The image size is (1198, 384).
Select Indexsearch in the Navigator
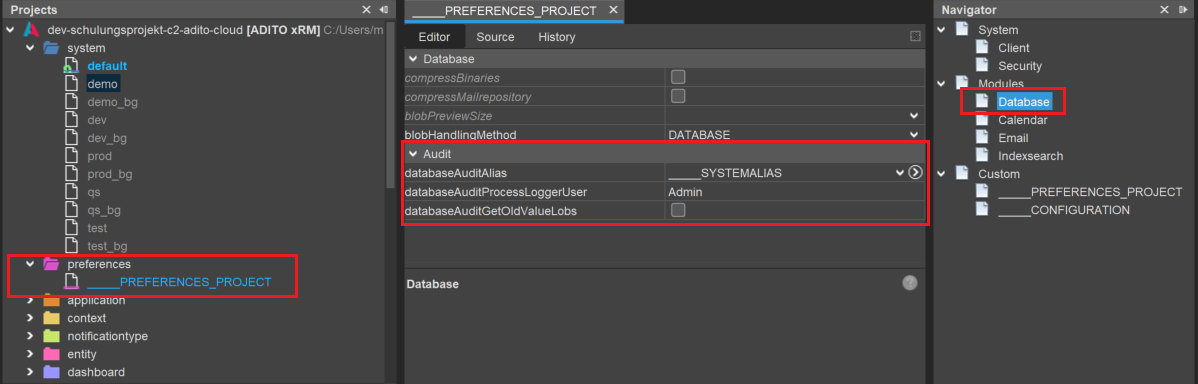coord(1030,156)
